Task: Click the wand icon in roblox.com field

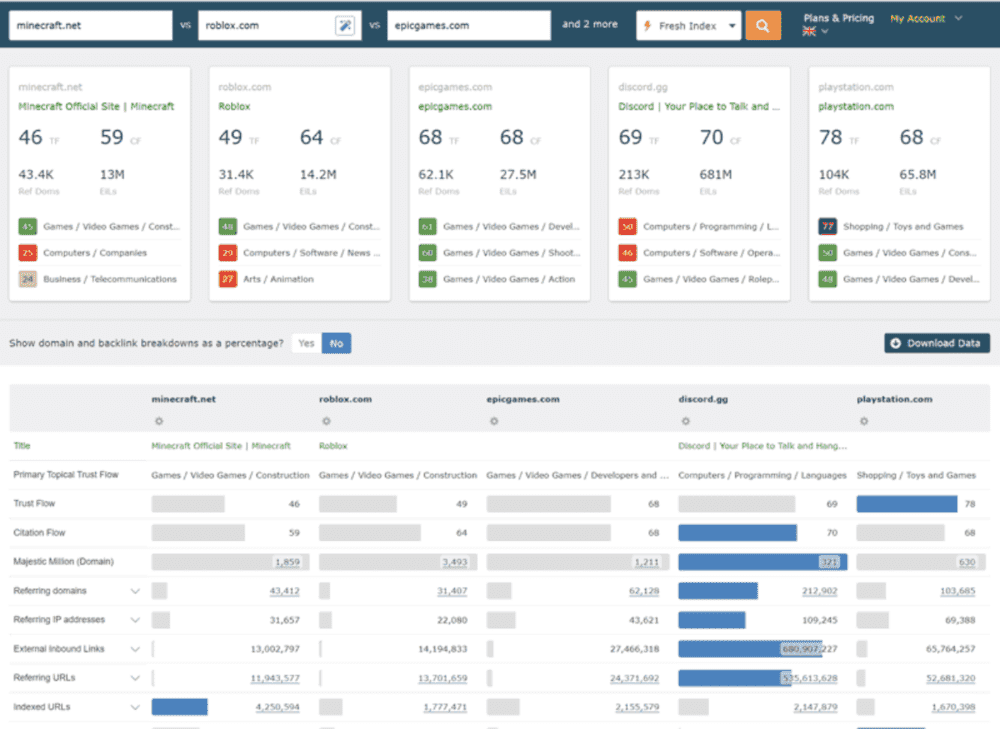Action: pyautogui.click(x=345, y=26)
